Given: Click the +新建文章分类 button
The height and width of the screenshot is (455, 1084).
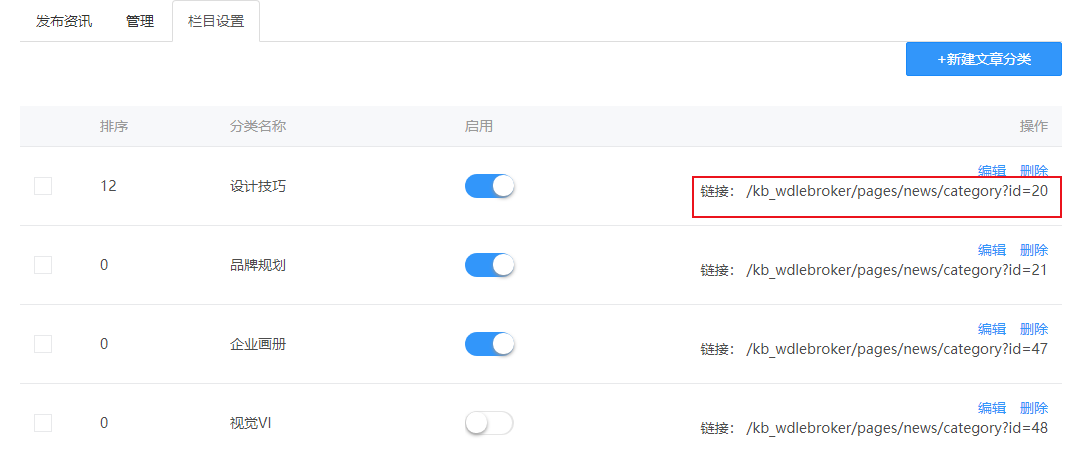Looking at the screenshot, I should (x=984, y=59).
